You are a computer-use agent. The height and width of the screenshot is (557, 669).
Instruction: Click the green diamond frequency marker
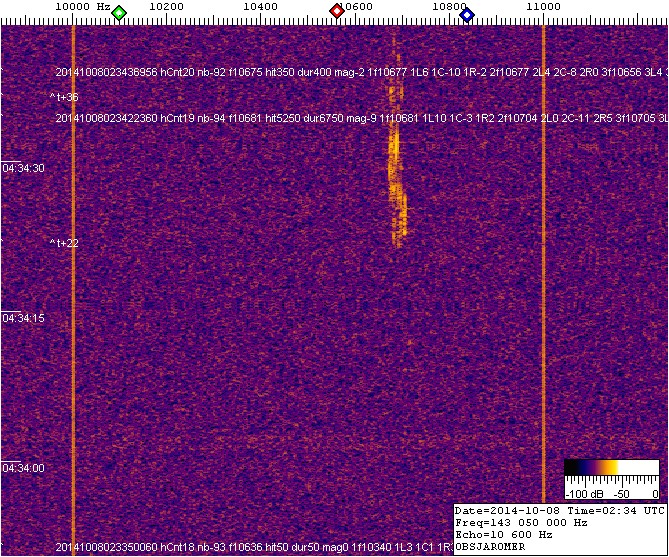(x=119, y=13)
